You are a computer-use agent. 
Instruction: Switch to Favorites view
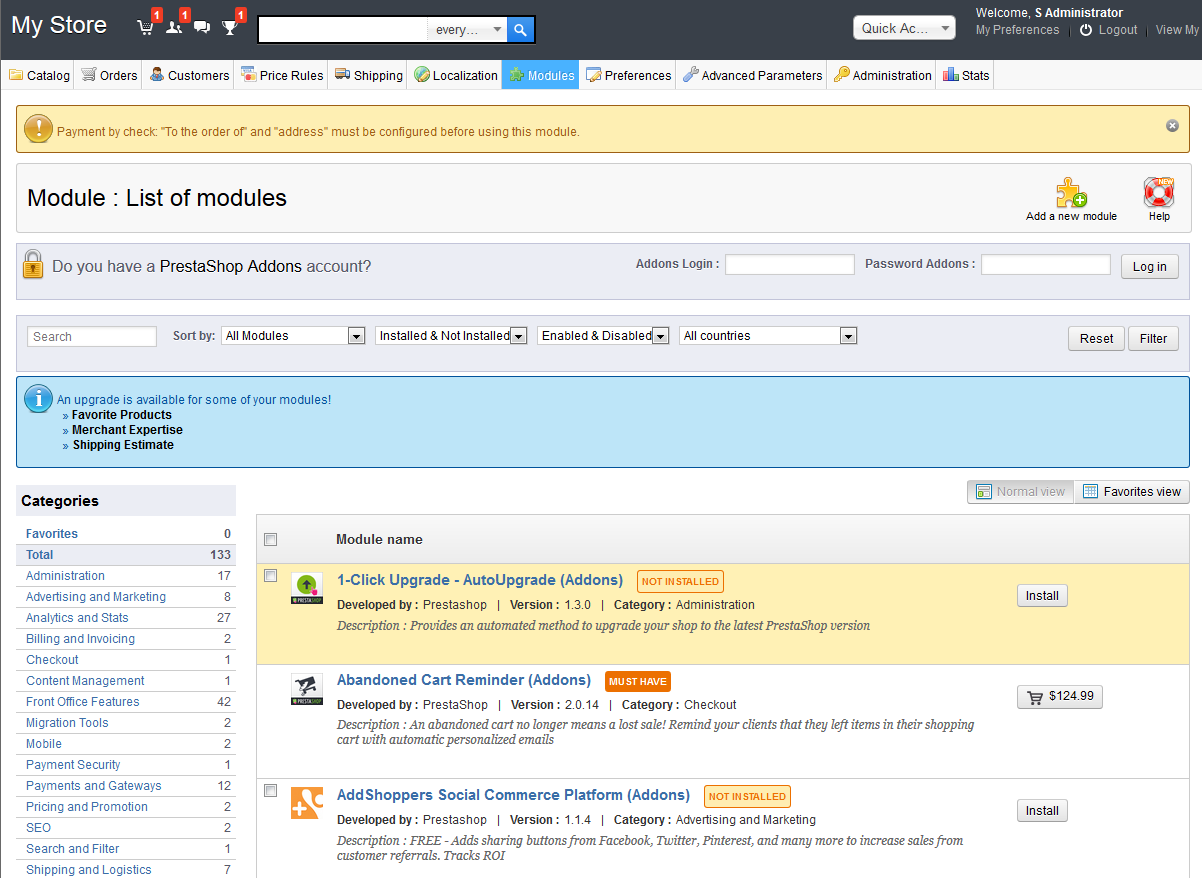tap(1132, 491)
